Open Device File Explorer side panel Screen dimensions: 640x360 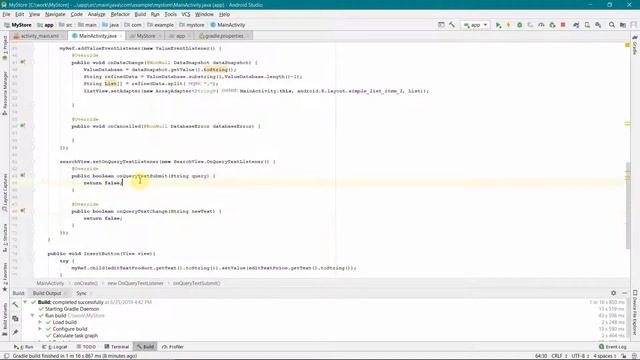point(635,313)
